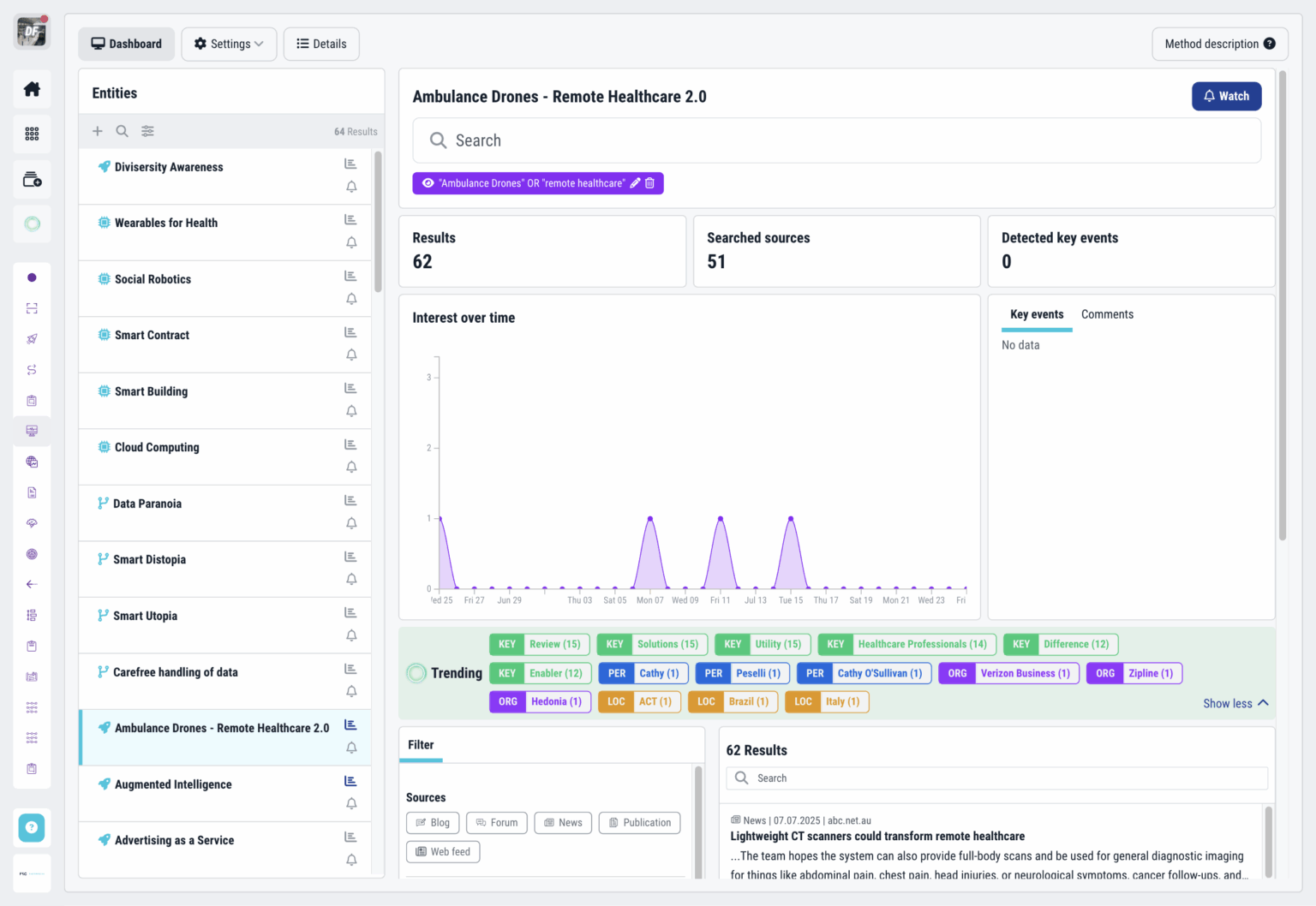Open the help question-mark icon at sidebar bottom

32,827
